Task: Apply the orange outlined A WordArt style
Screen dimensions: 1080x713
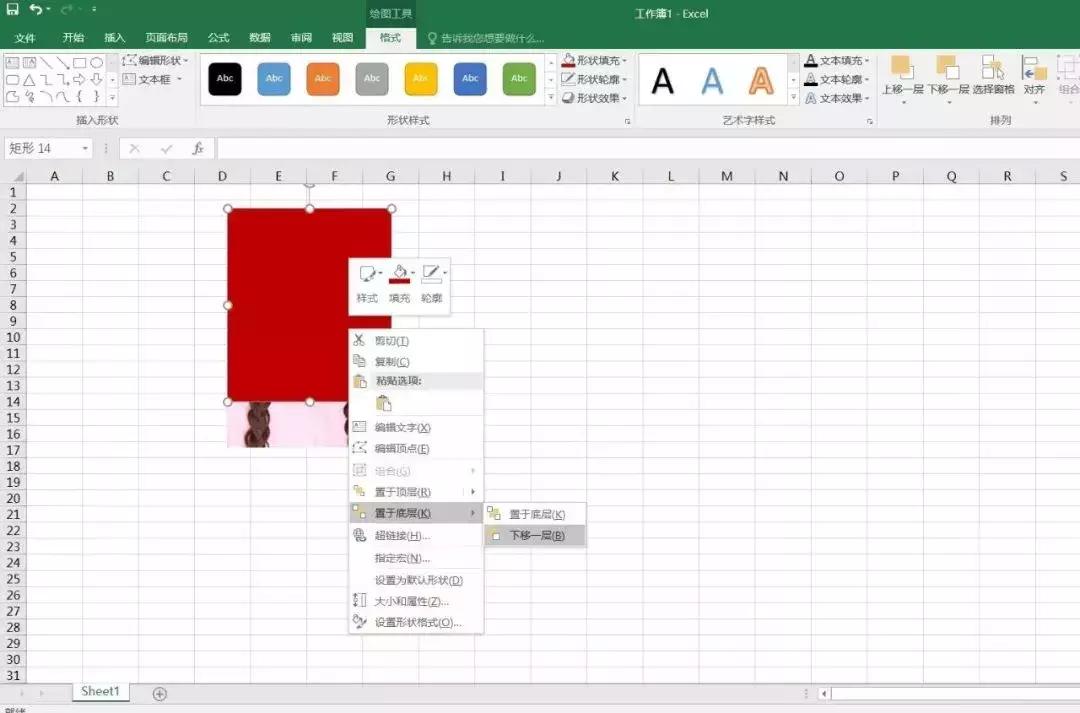Action: pyautogui.click(x=761, y=81)
